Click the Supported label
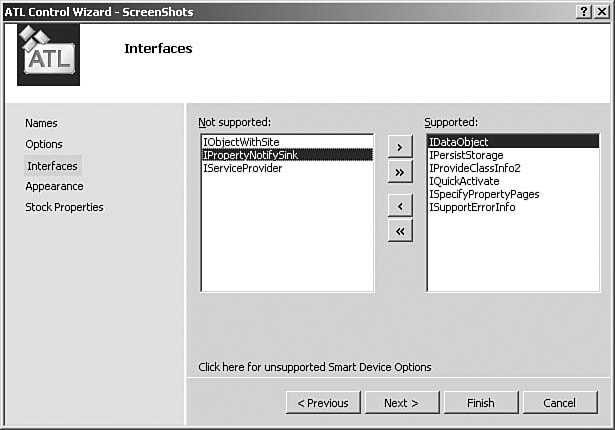Viewport: 615px width, 430px height. 451,122
